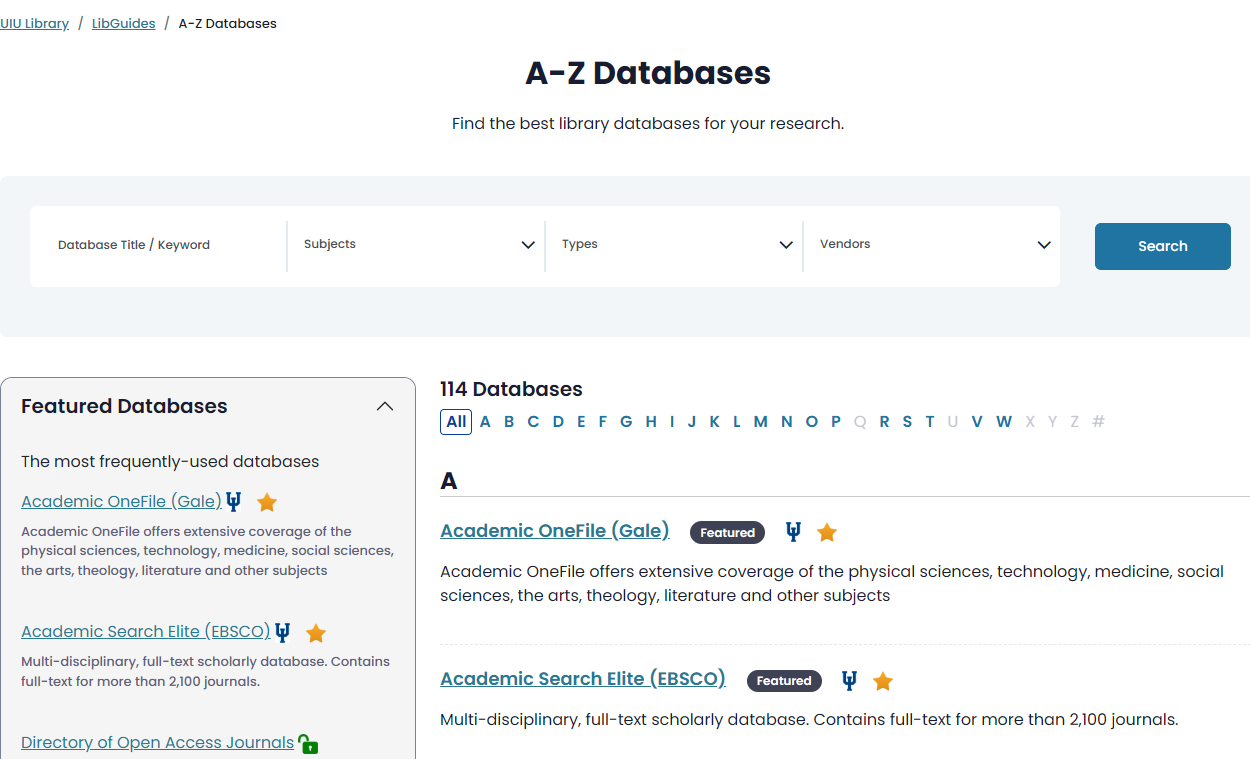The image size is (1250, 759).
Task: Filter databases by letter O
Action: click(812, 422)
